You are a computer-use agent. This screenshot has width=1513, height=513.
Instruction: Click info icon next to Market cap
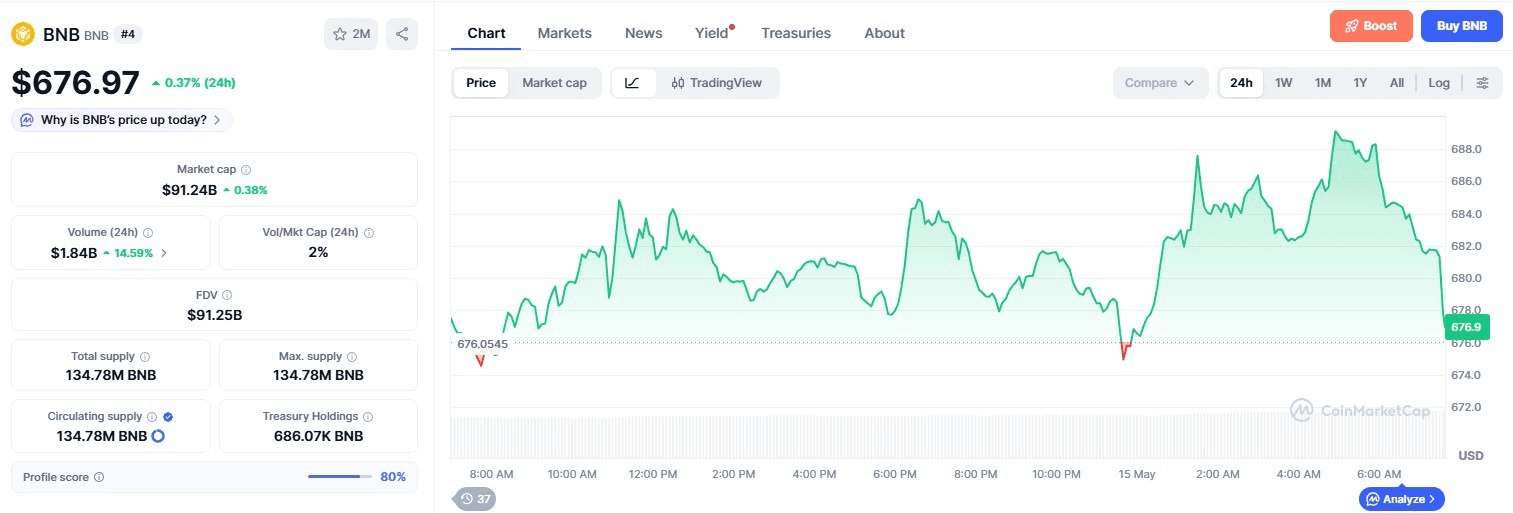point(246,170)
